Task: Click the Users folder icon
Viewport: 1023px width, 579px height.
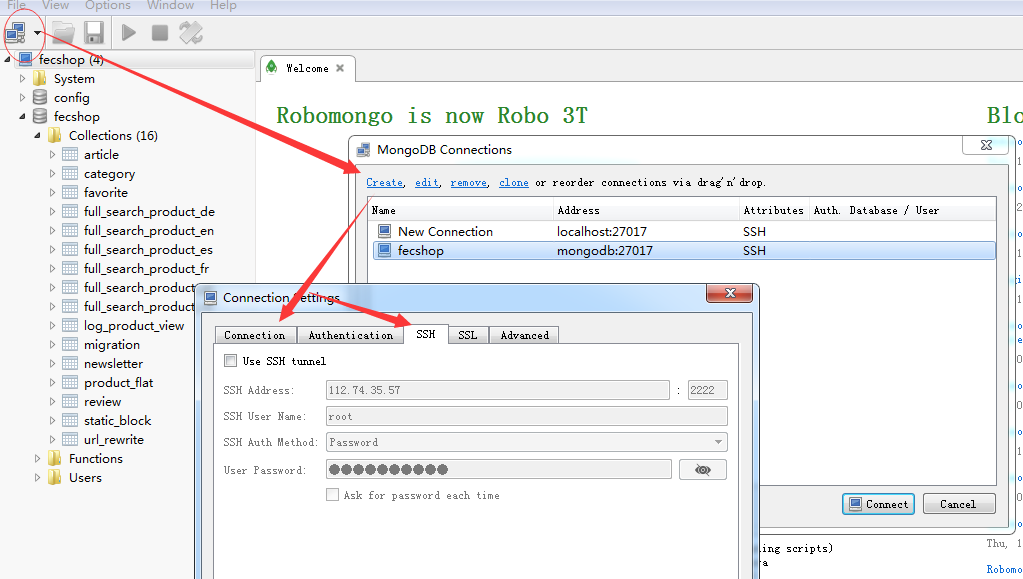Action: pyautogui.click(x=55, y=477)
